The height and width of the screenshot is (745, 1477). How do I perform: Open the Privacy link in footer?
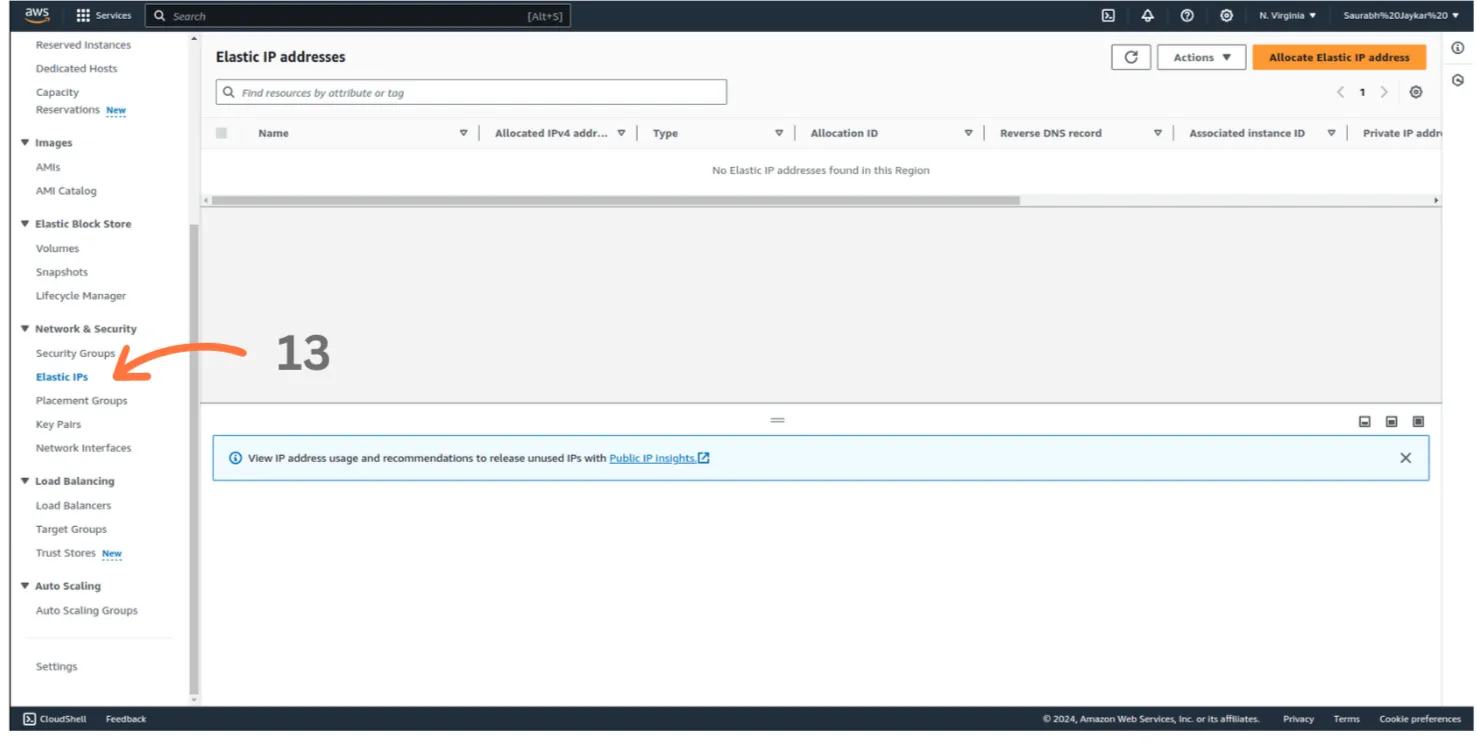[1298, 719]
